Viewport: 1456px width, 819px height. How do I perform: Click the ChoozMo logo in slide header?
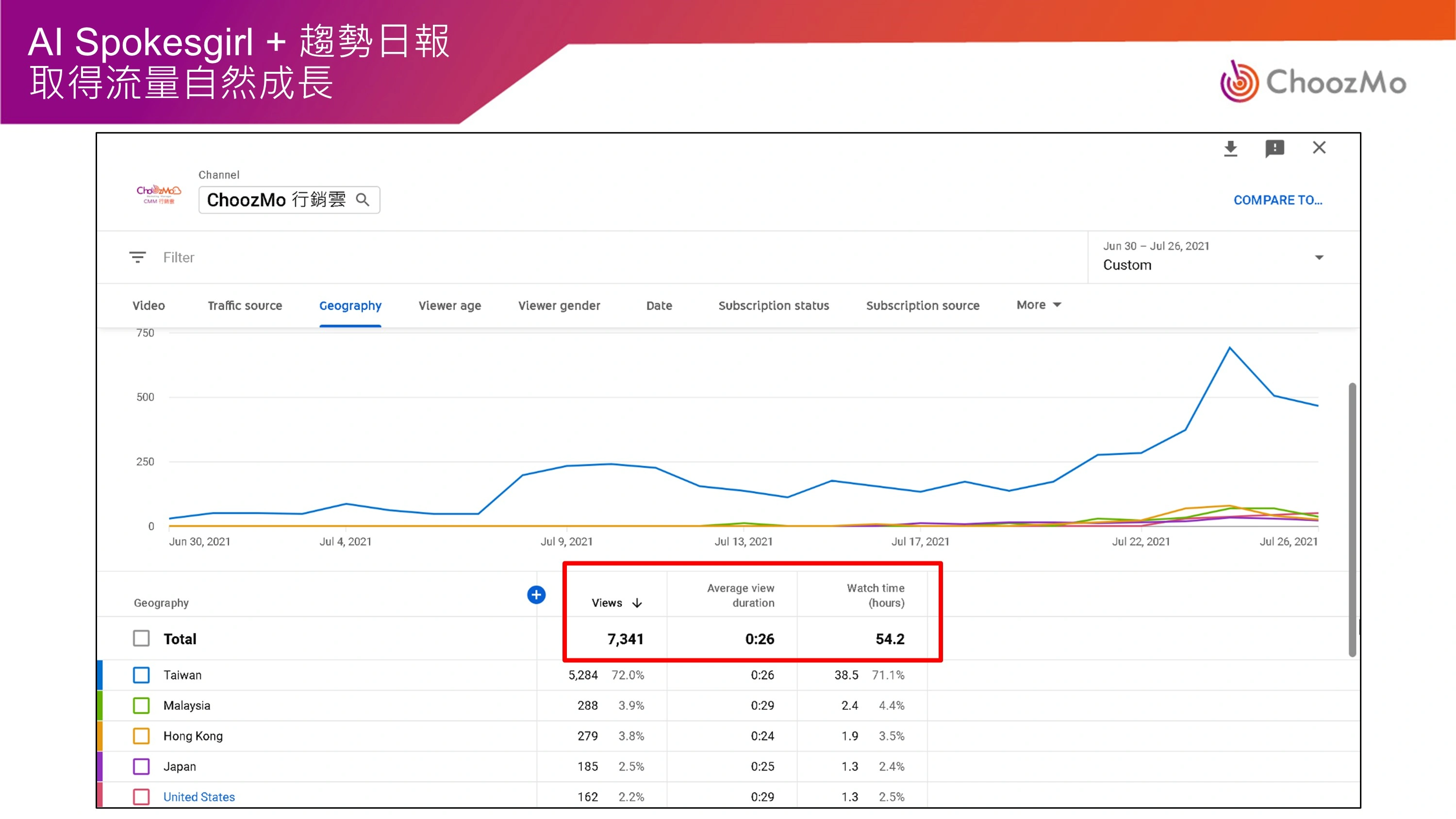coord(1312,82)
